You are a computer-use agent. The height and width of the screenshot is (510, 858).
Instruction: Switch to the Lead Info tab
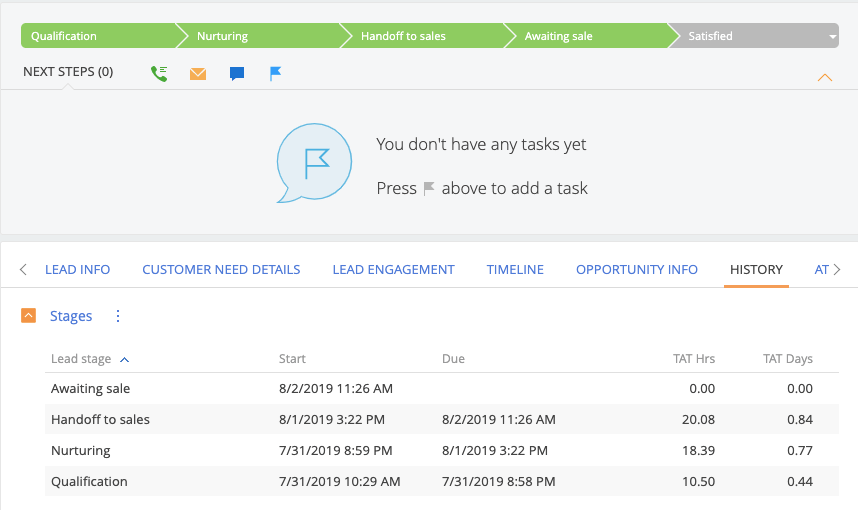coord(78,269)
